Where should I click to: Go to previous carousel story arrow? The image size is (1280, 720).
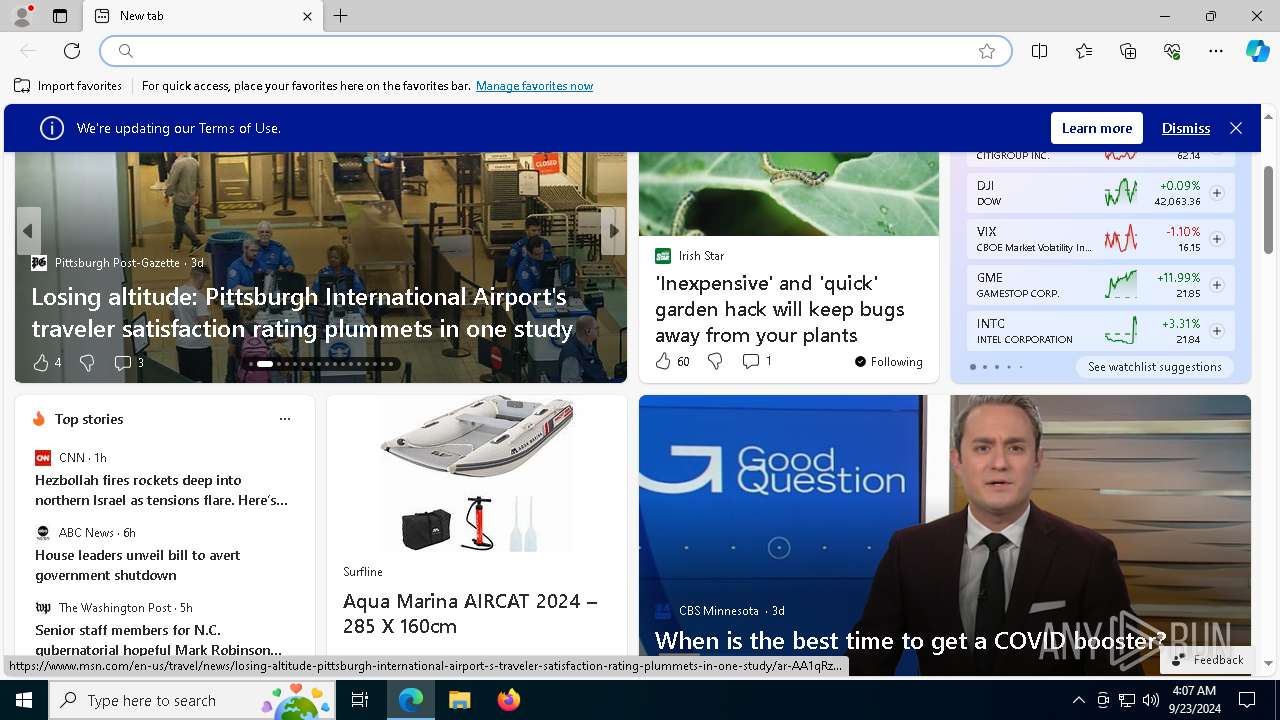[x=28, y=231]
